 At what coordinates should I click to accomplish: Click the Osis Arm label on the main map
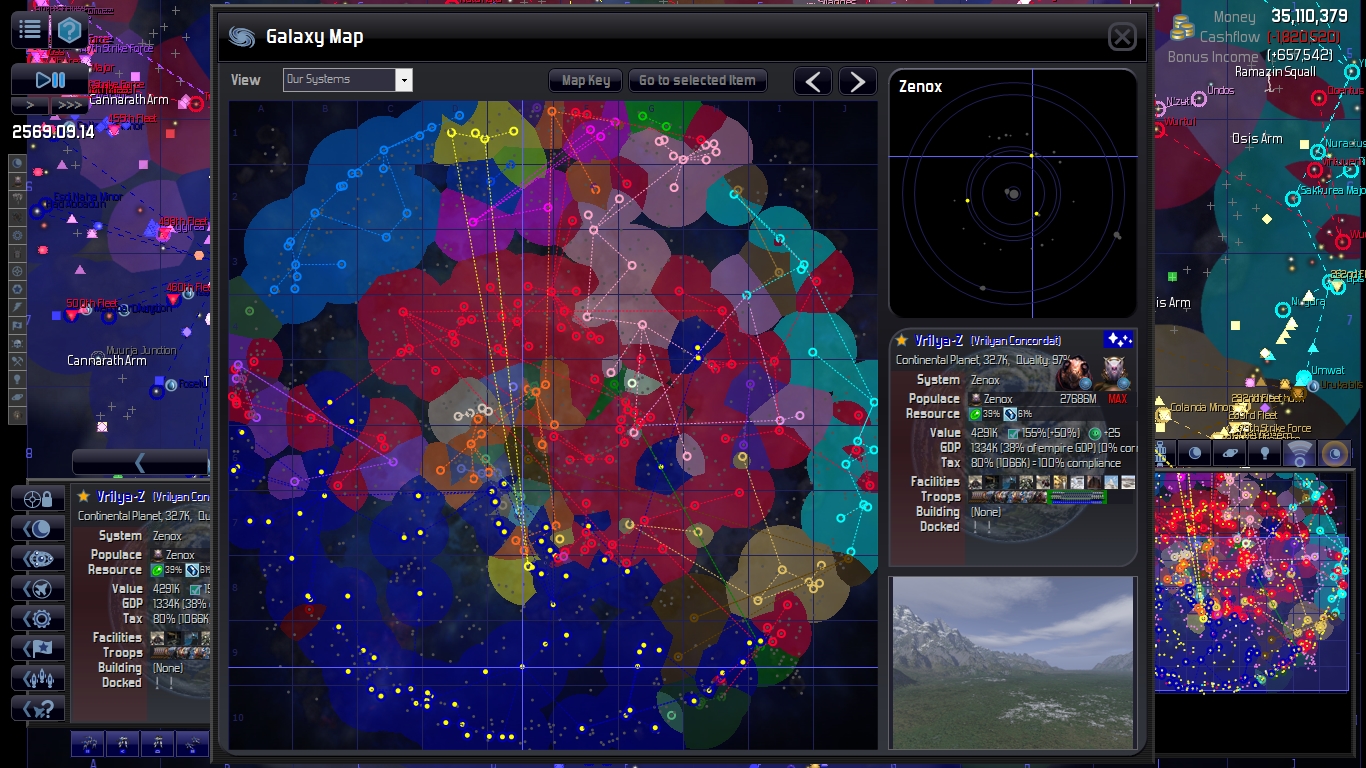(1257, 139)
